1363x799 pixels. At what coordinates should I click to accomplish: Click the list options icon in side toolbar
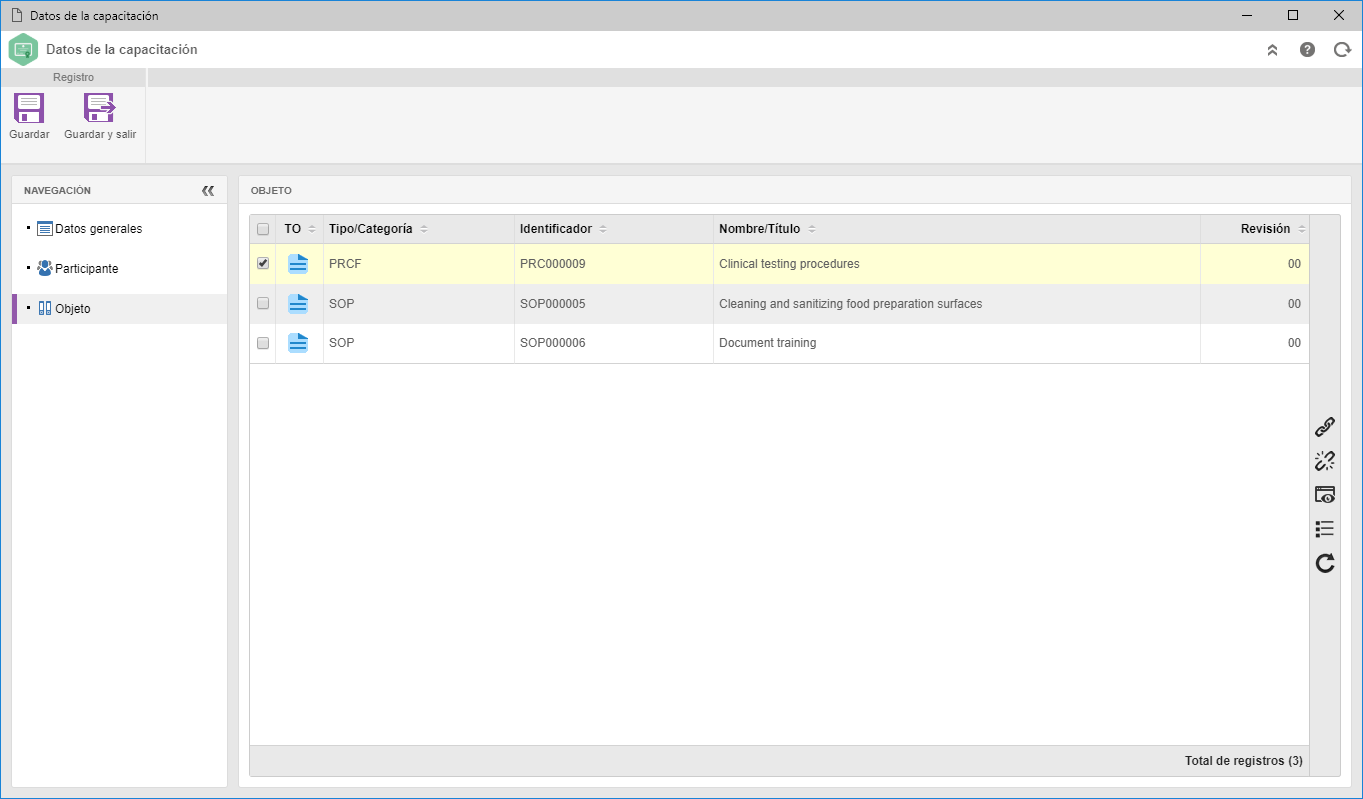1325,529
